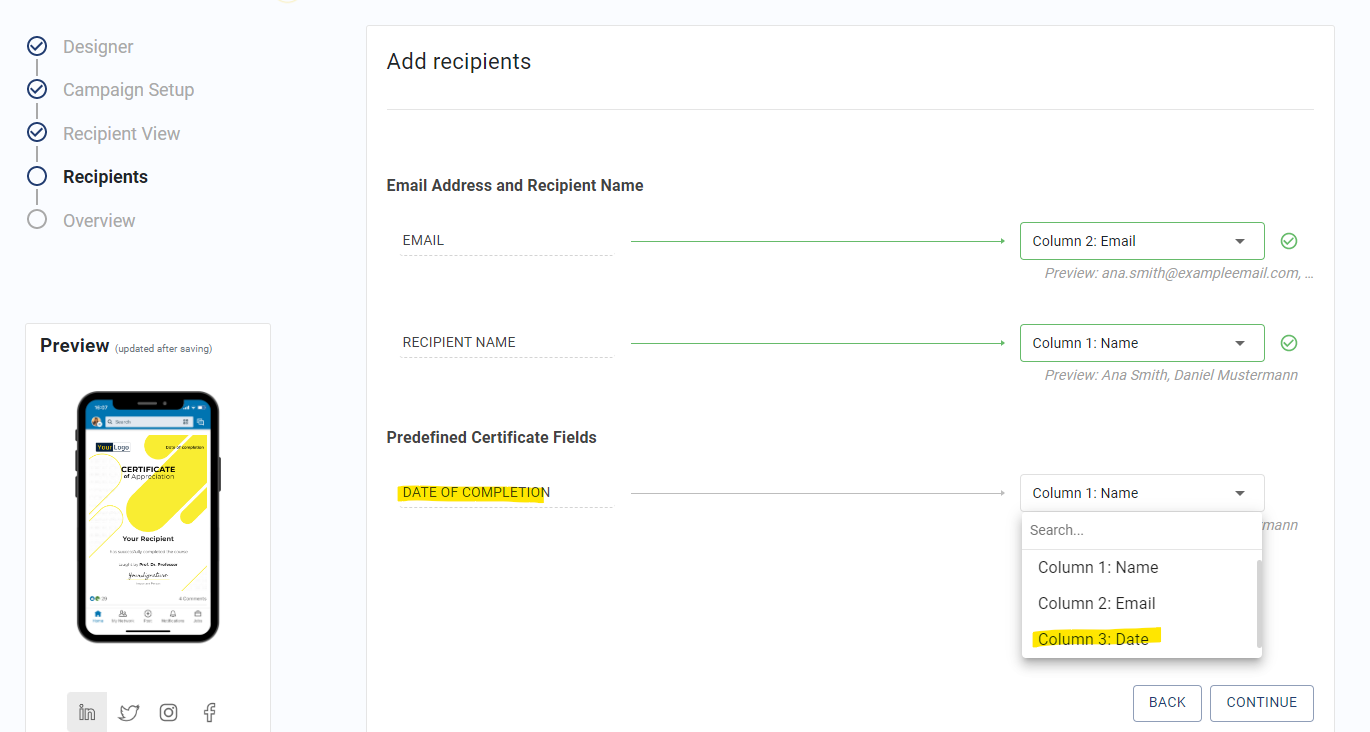Click the Recipient View step checkmark circle

coord(37,132)
